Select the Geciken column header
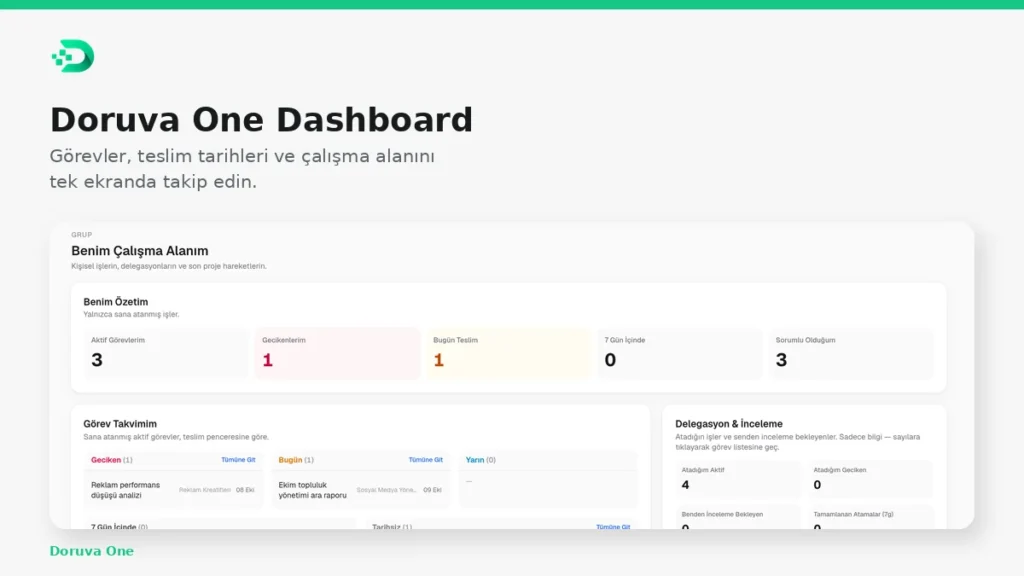The height and width of the screenshot is (576, 1024). [112, 460]
